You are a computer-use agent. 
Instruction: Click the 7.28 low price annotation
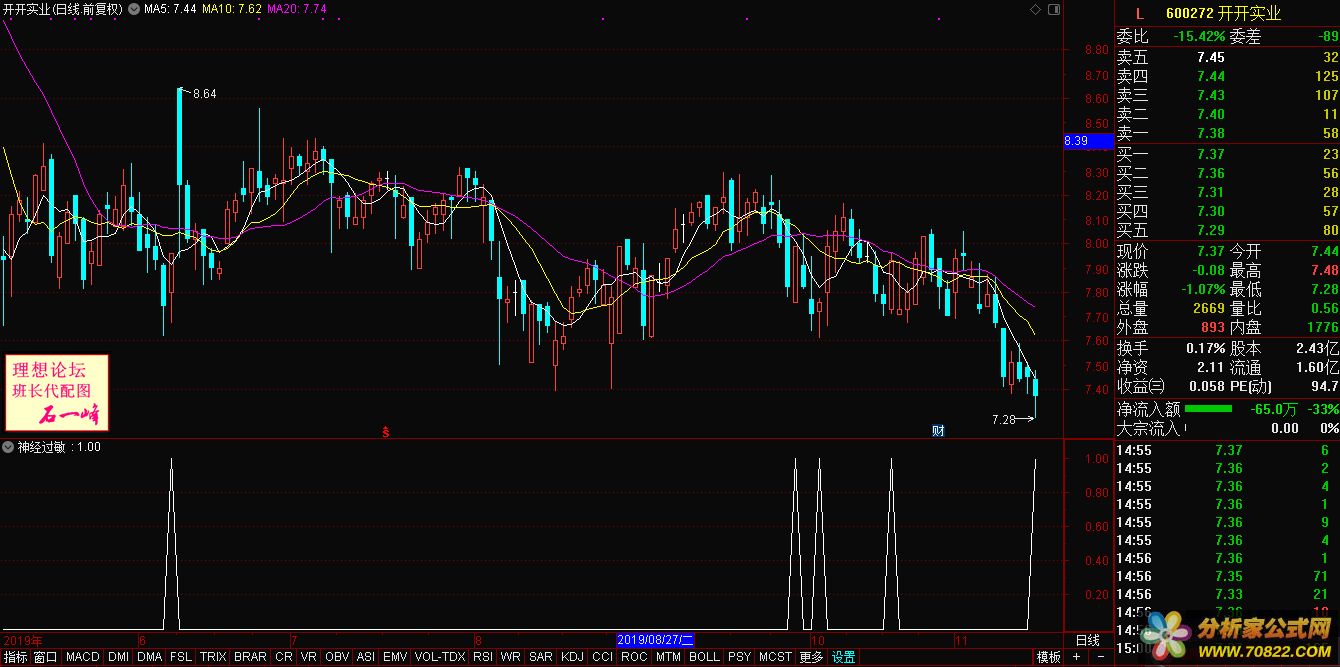tap(1003, 419)
